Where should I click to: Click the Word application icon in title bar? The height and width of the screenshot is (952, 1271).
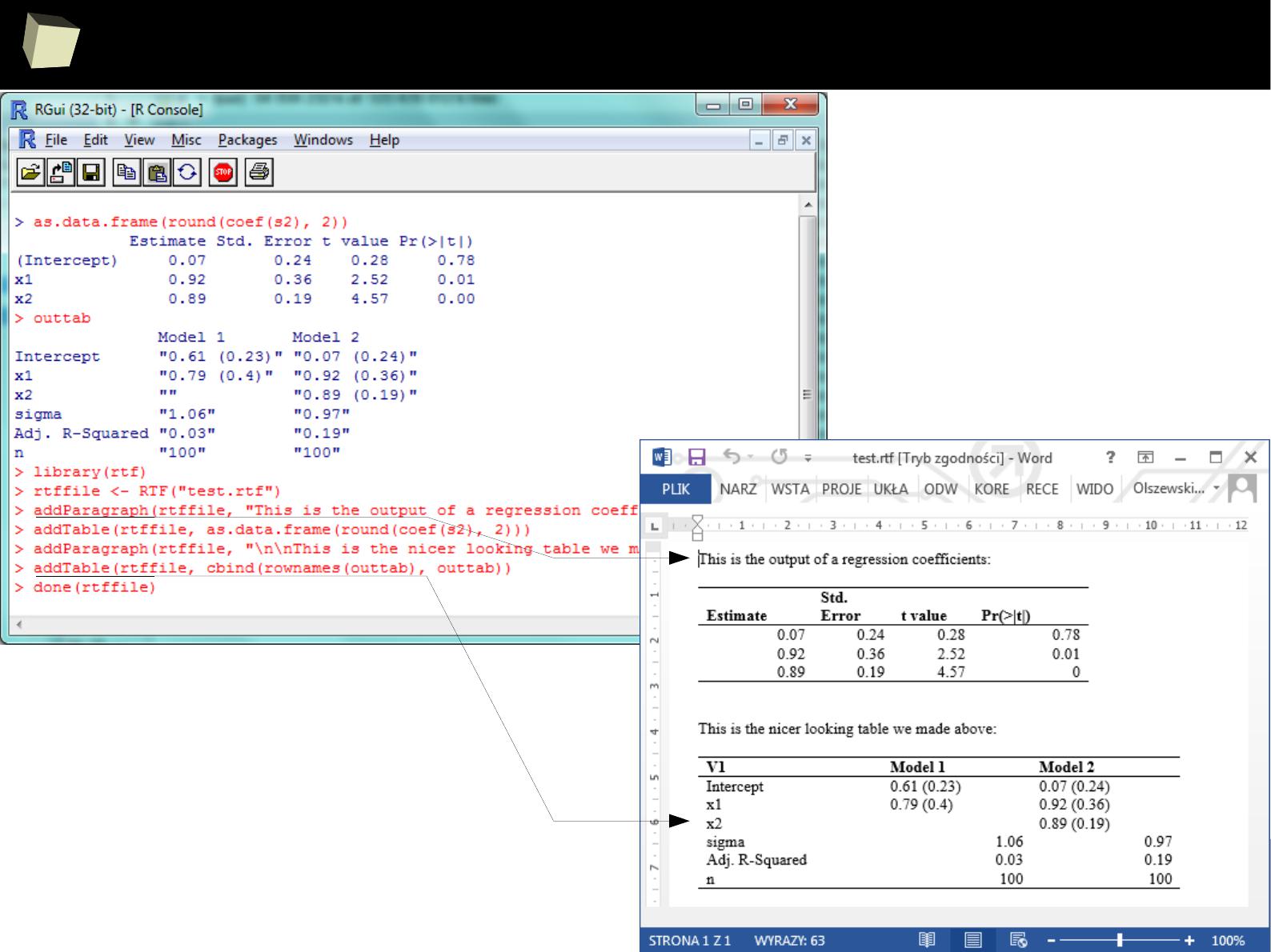tap(662, 458)
